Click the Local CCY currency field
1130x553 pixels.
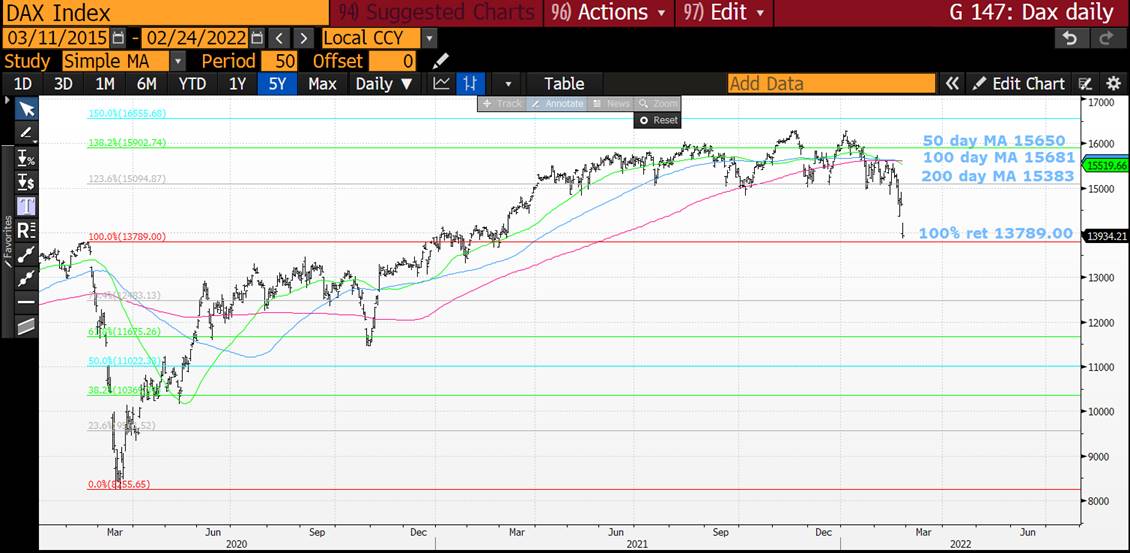tap(370, 37)
